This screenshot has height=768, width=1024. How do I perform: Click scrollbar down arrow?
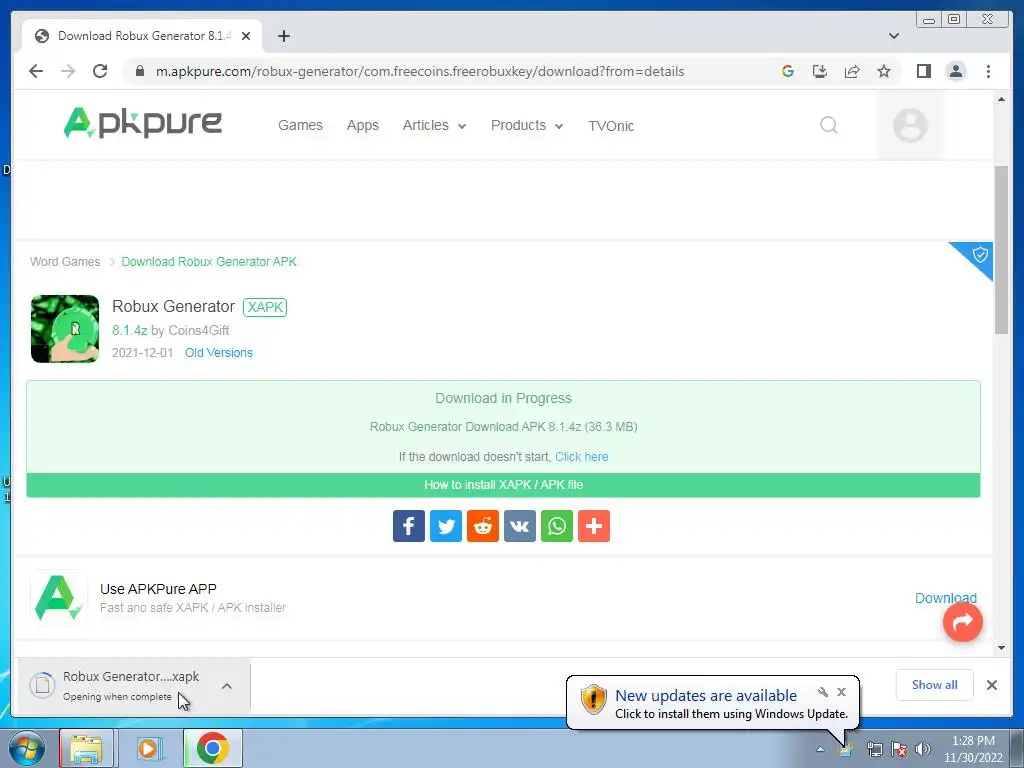pos(1001,648)
